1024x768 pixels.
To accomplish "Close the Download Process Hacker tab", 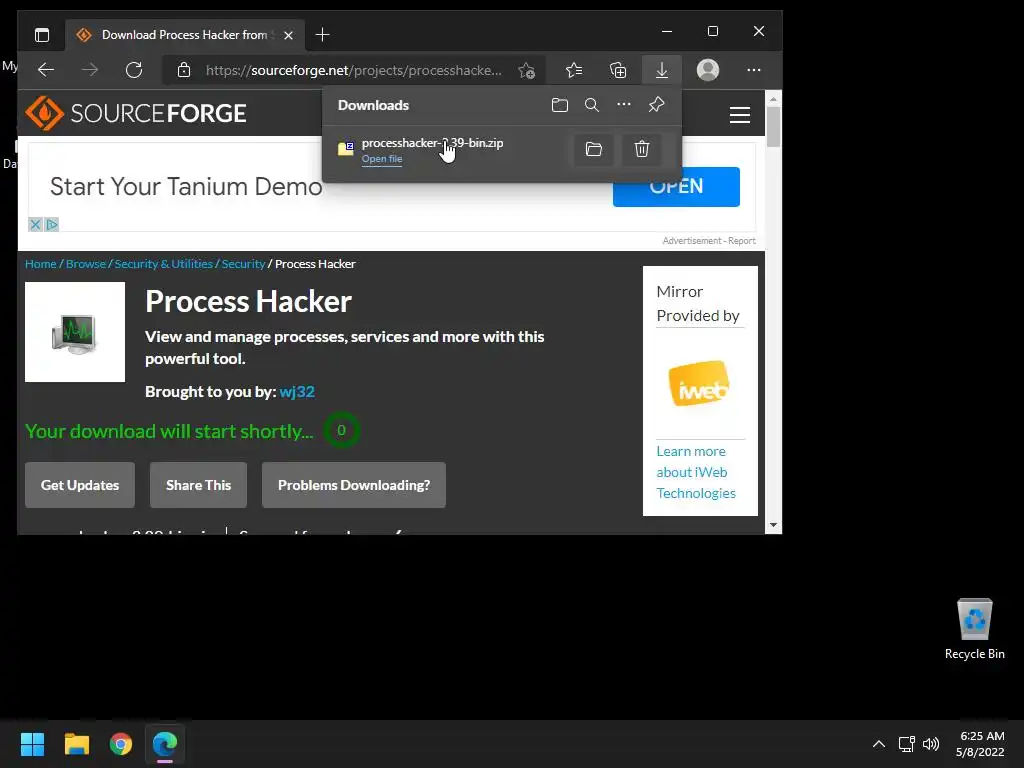I will point(288,35).
